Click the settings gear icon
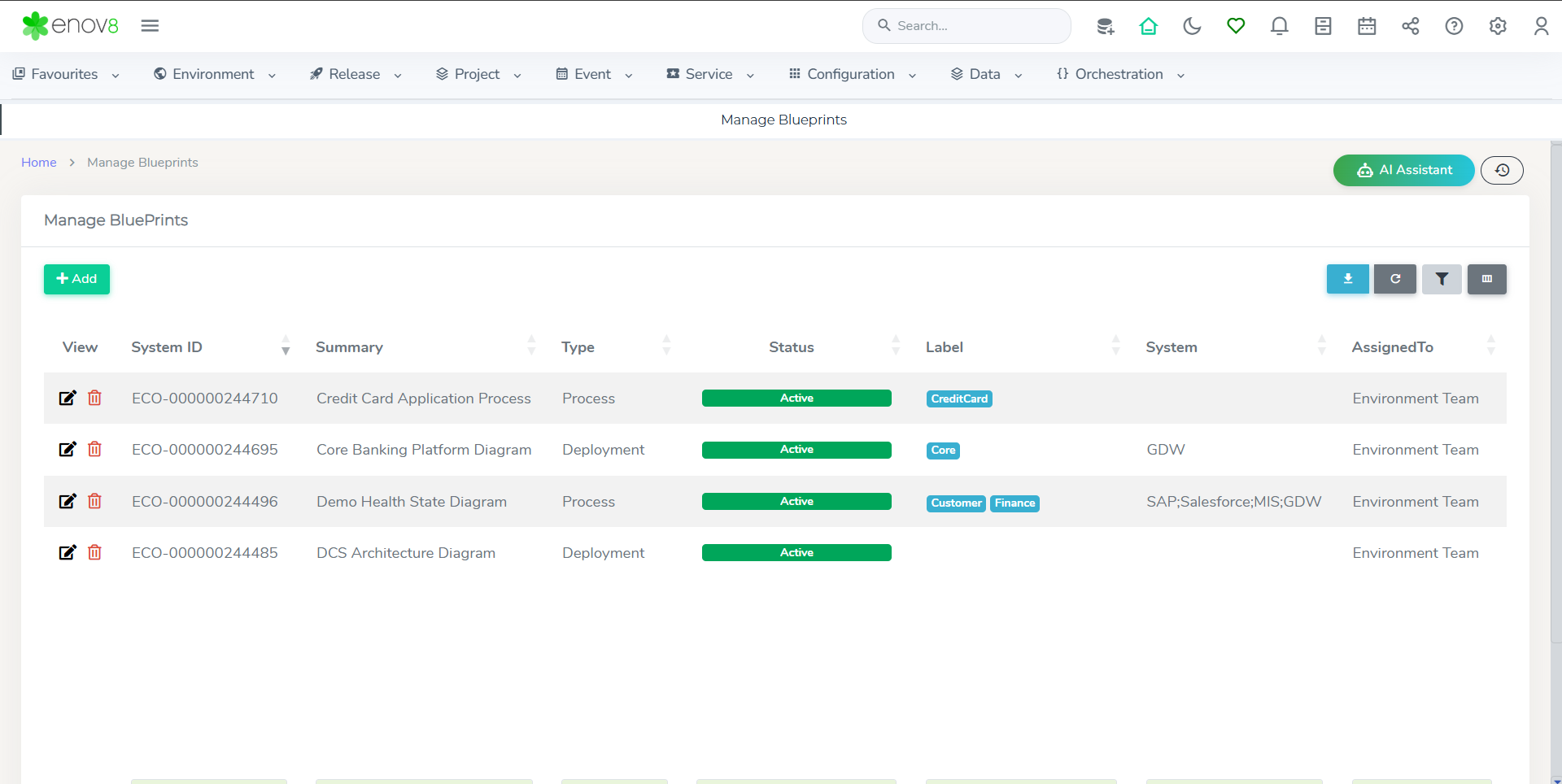 [1497, 26]
